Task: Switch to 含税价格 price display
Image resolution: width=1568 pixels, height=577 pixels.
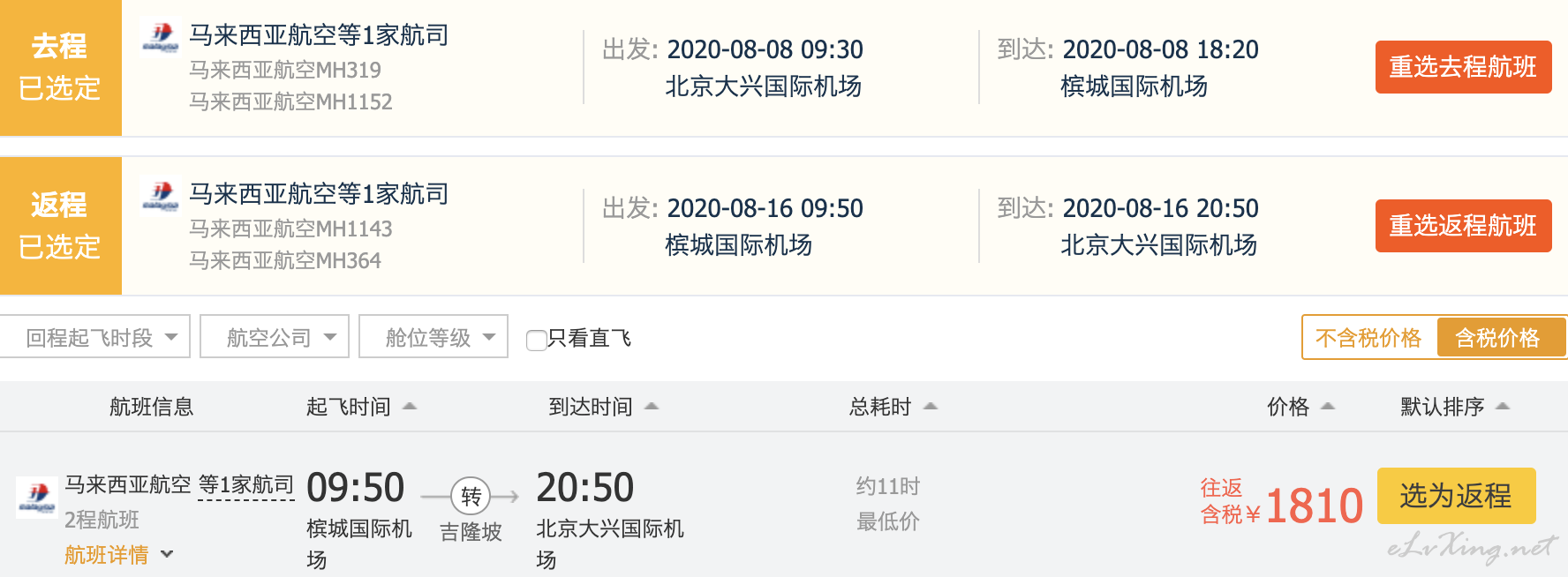Action: coord(1499,338)
